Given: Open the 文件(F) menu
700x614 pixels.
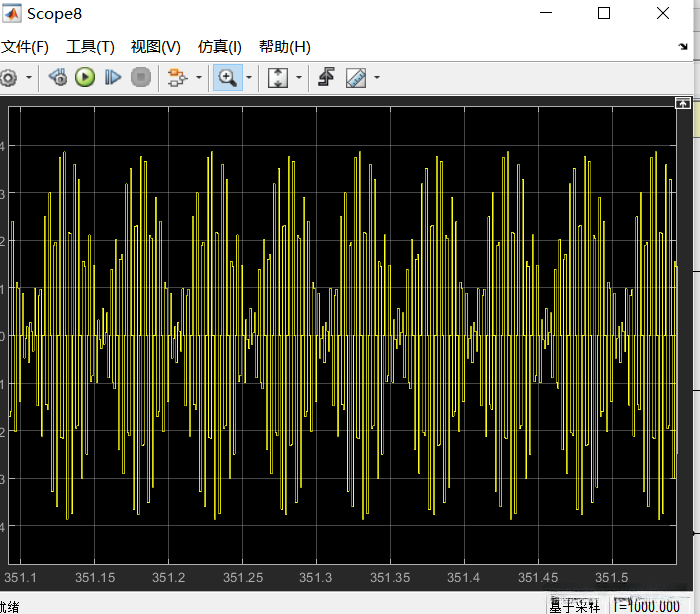Looking at the screenshot, I should click(25, 47).
